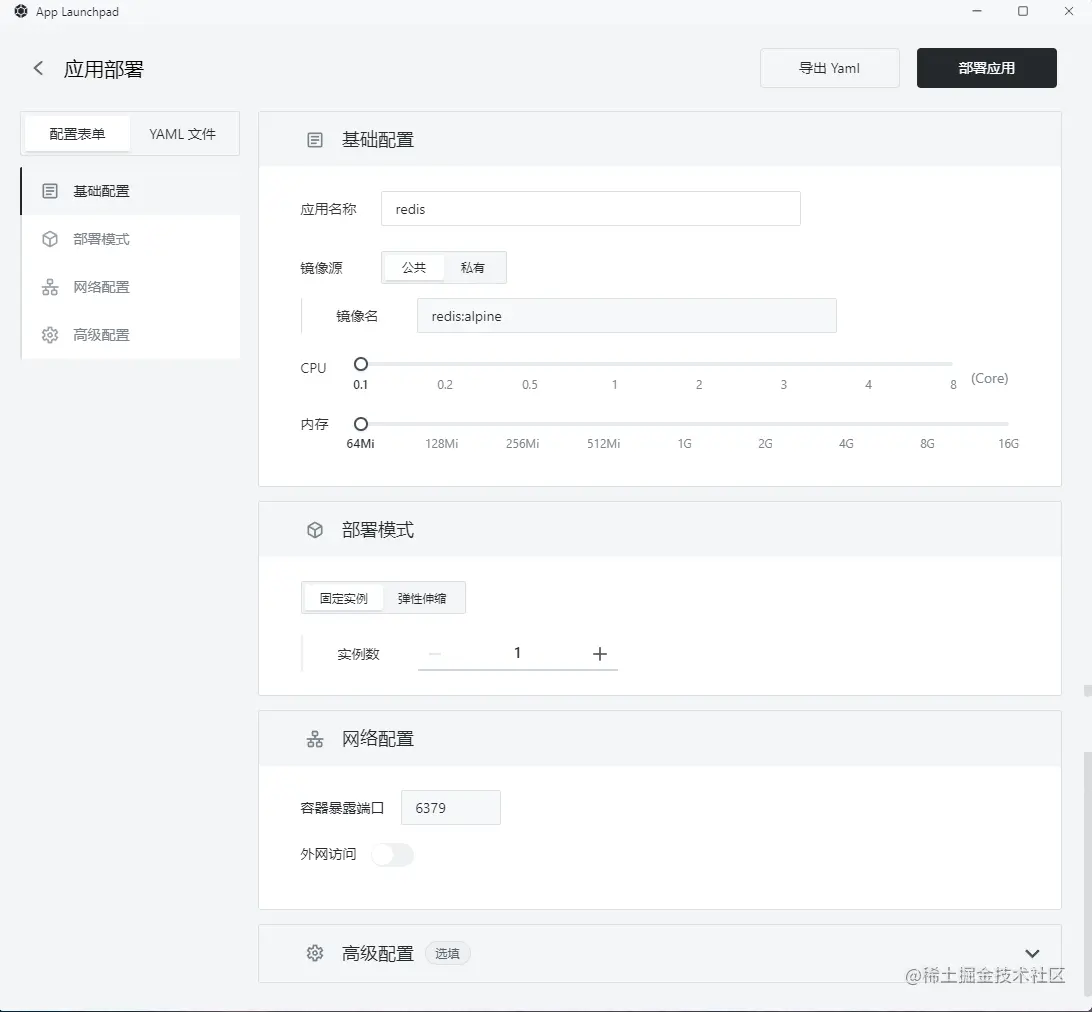Click the 容器暴露端口 input field
1092x1012 pixels.
(451, 807)
